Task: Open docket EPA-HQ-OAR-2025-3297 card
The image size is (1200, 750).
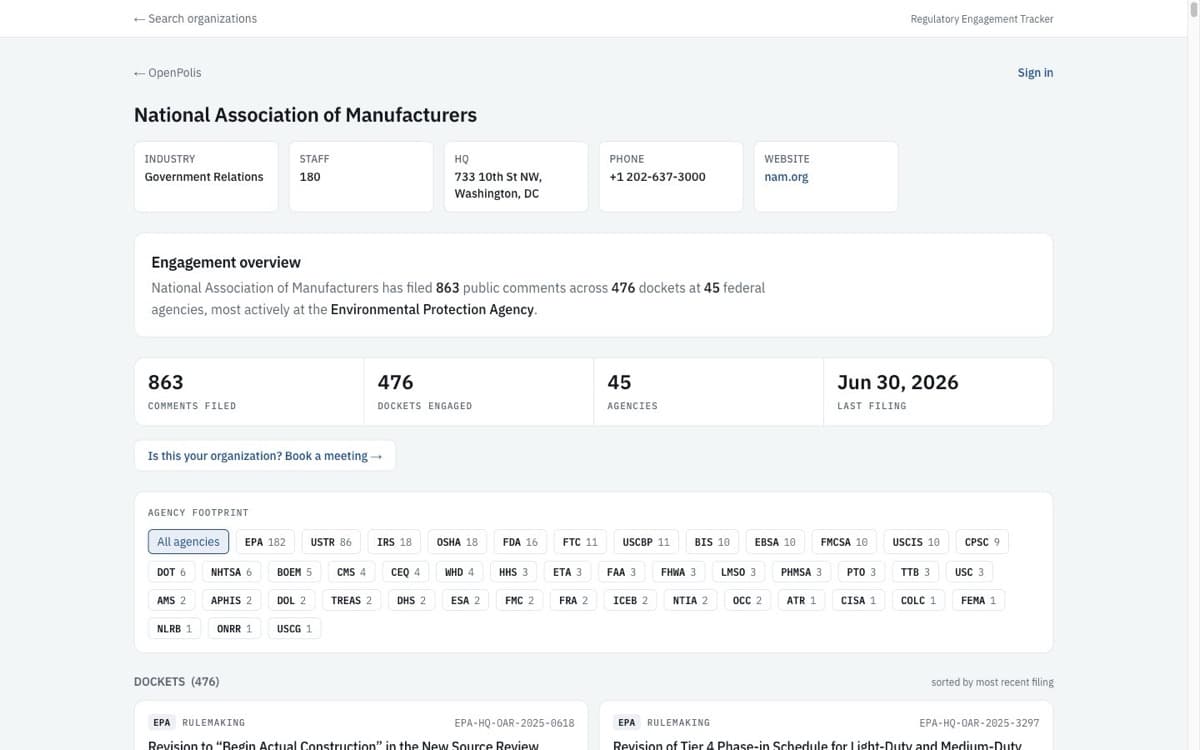Action: click(x=826, y=726)
